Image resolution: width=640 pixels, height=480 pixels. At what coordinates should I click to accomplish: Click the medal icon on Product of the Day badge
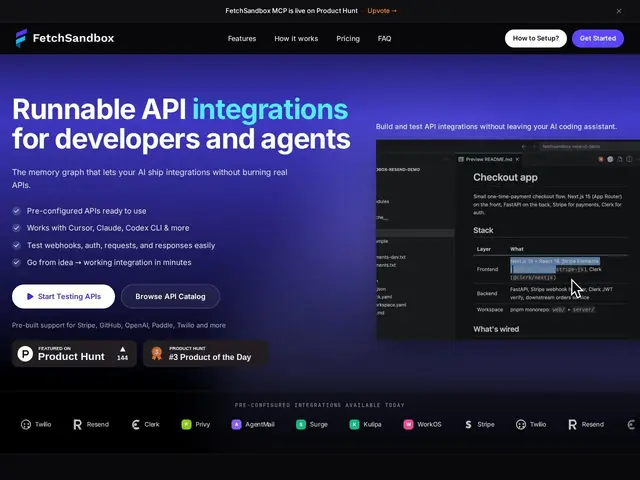tap(157, 353)
